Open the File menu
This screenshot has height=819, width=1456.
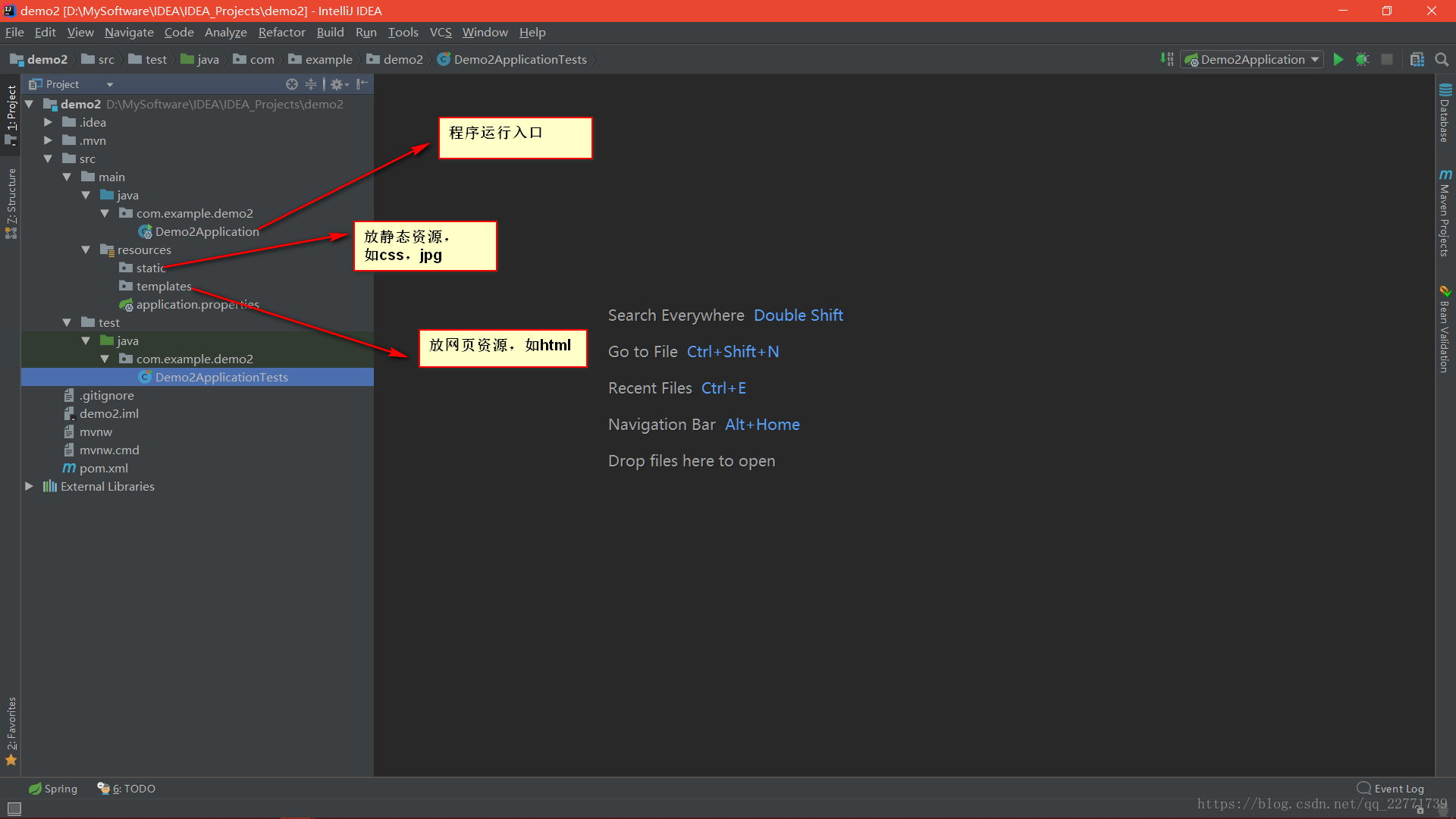point(14,32)
